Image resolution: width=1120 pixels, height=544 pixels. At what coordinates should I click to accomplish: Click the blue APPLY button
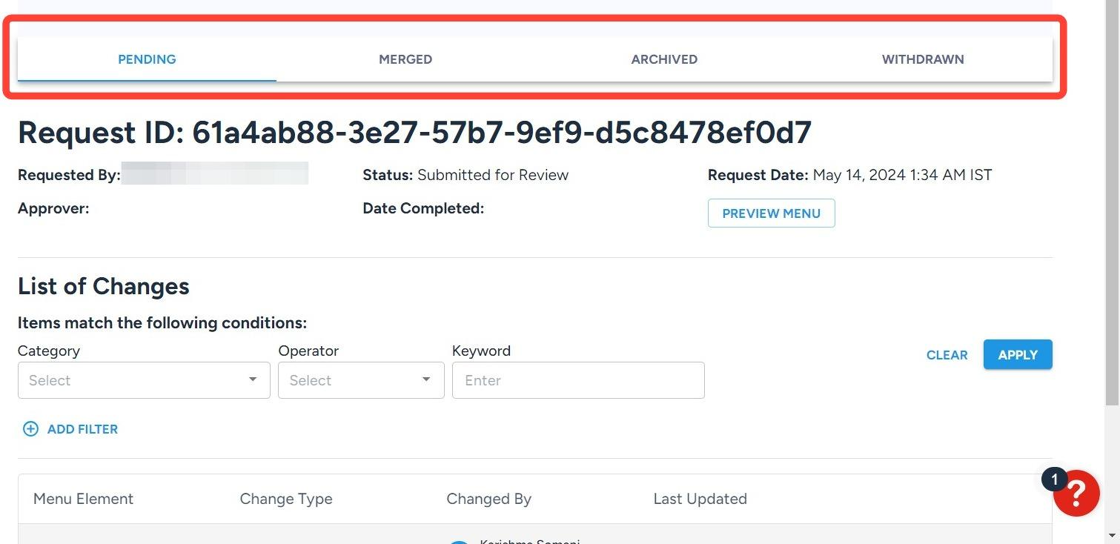[x=1018, y=355]
